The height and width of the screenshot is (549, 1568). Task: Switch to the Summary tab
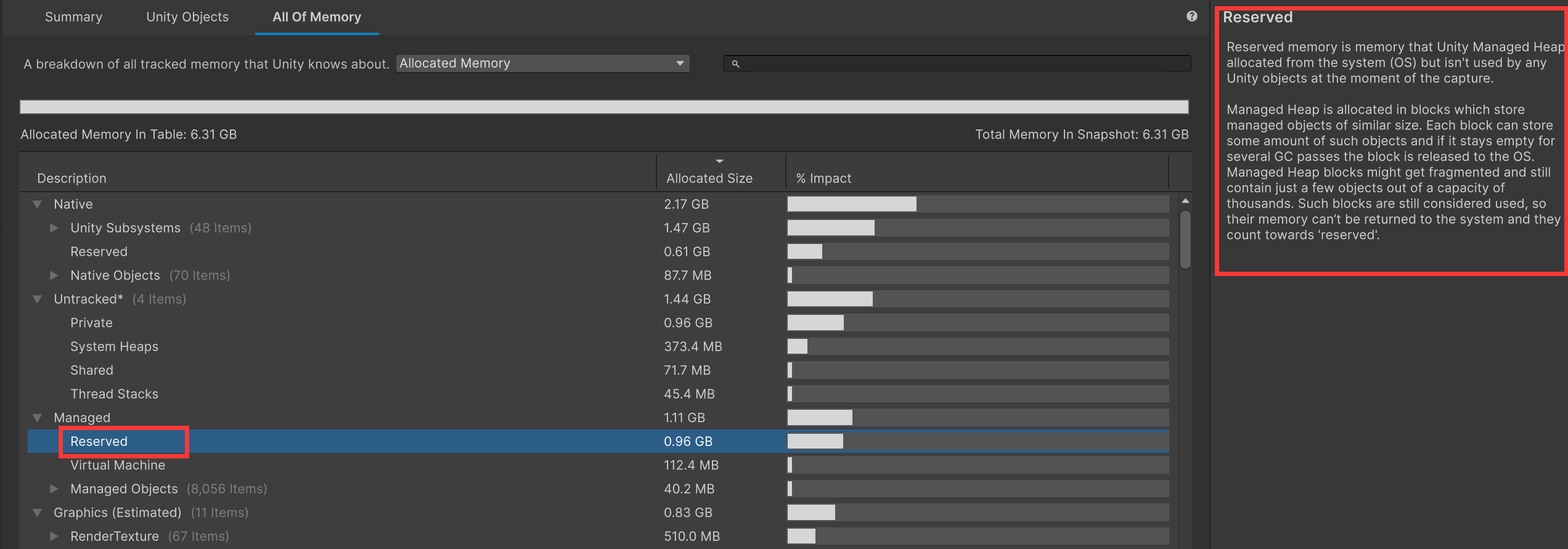click(x=73, y=17)
